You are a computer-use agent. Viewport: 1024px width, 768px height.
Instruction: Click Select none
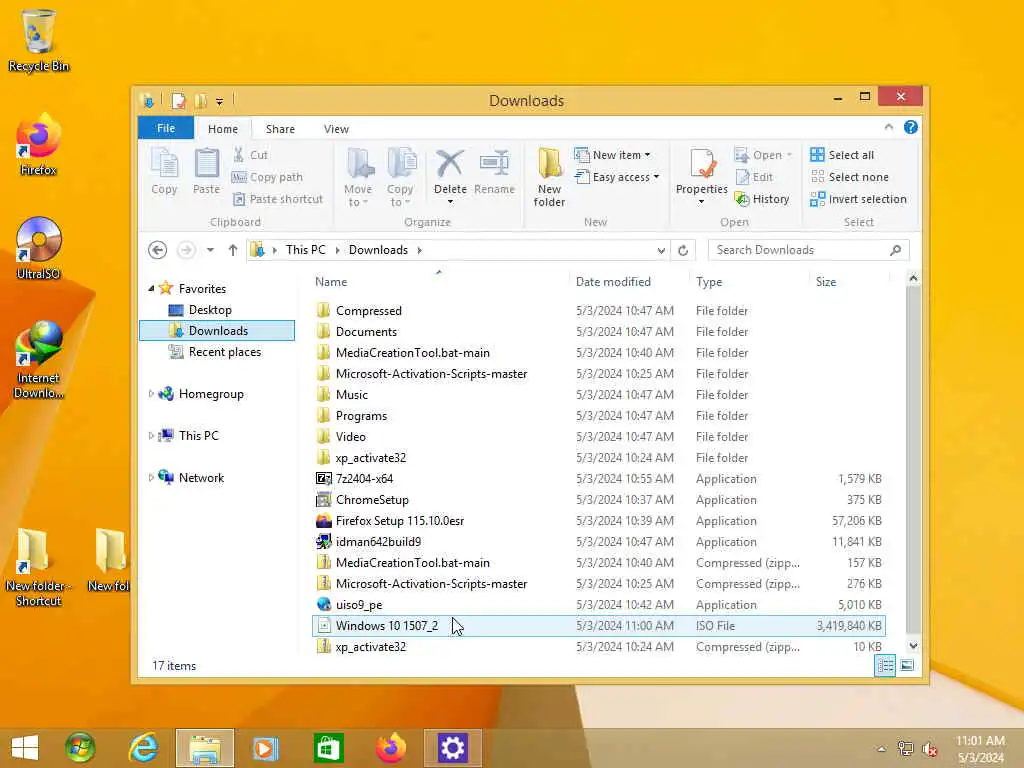click(849, 177)
